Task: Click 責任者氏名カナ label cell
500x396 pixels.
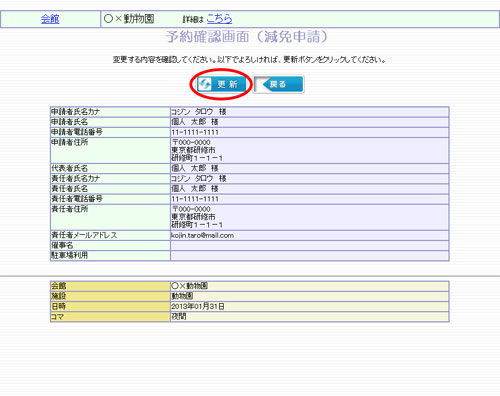Action: (x=110, y=178)
